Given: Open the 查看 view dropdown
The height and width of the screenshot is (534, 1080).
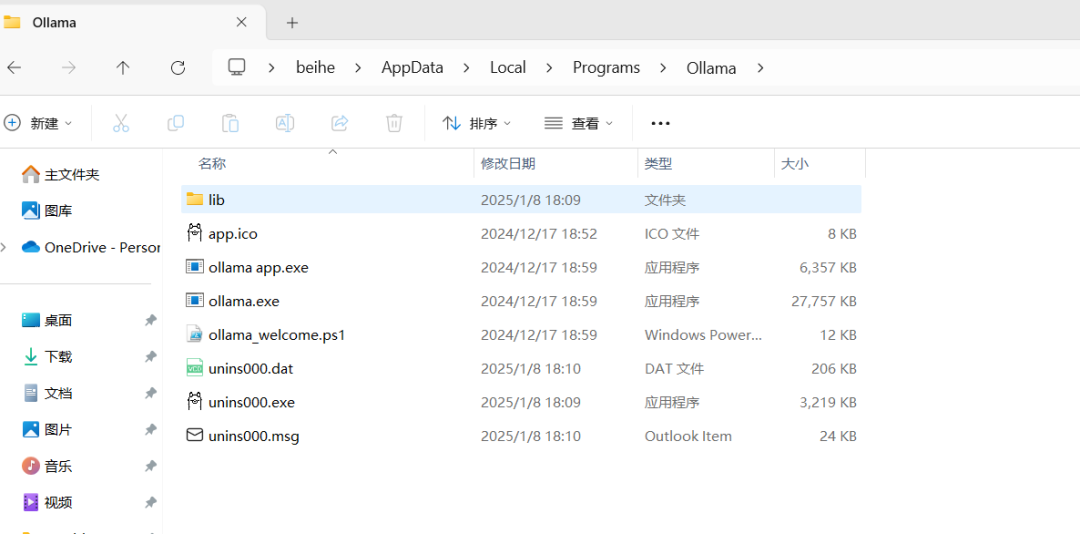Looking at the screenshot, I should click(579, 123).
